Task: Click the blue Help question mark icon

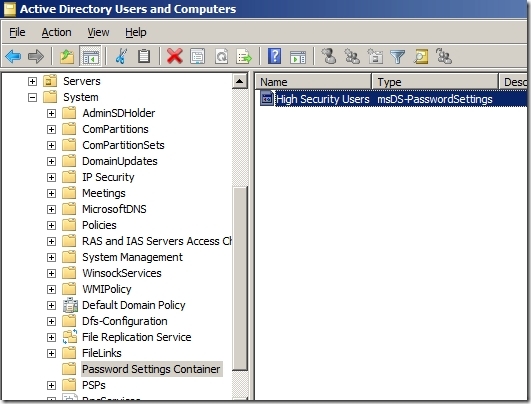Action: tap(274, 56)
